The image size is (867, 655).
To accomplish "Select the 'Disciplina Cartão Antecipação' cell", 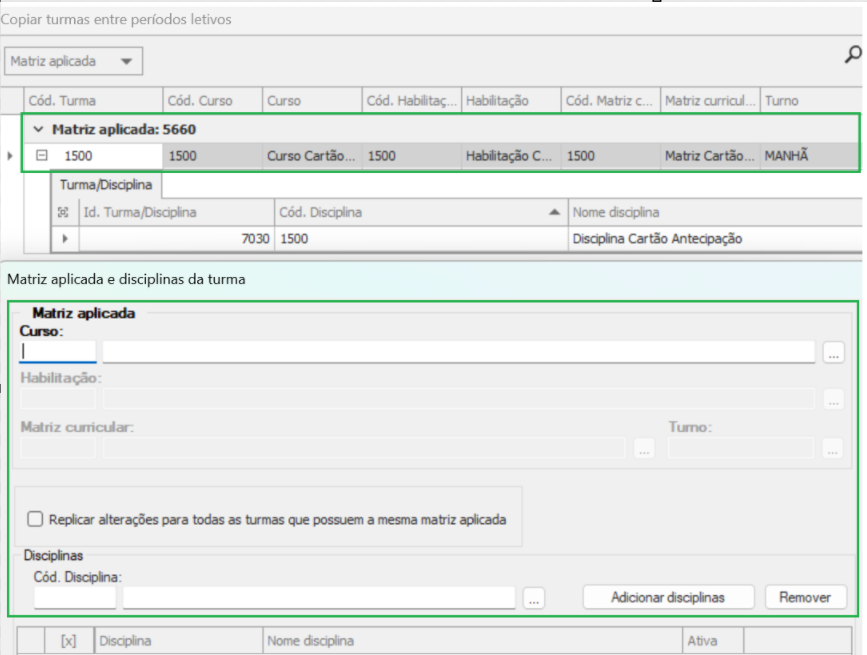I will [715, 239].
